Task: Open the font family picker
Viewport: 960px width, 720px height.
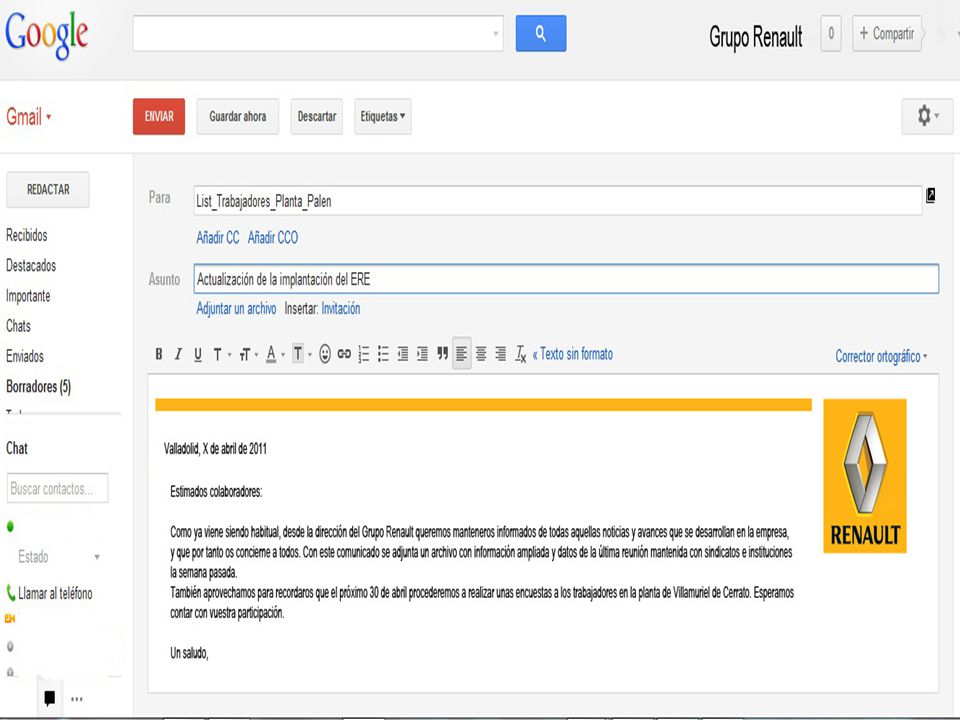Action: pyautogui.click(x=222, y=354)
